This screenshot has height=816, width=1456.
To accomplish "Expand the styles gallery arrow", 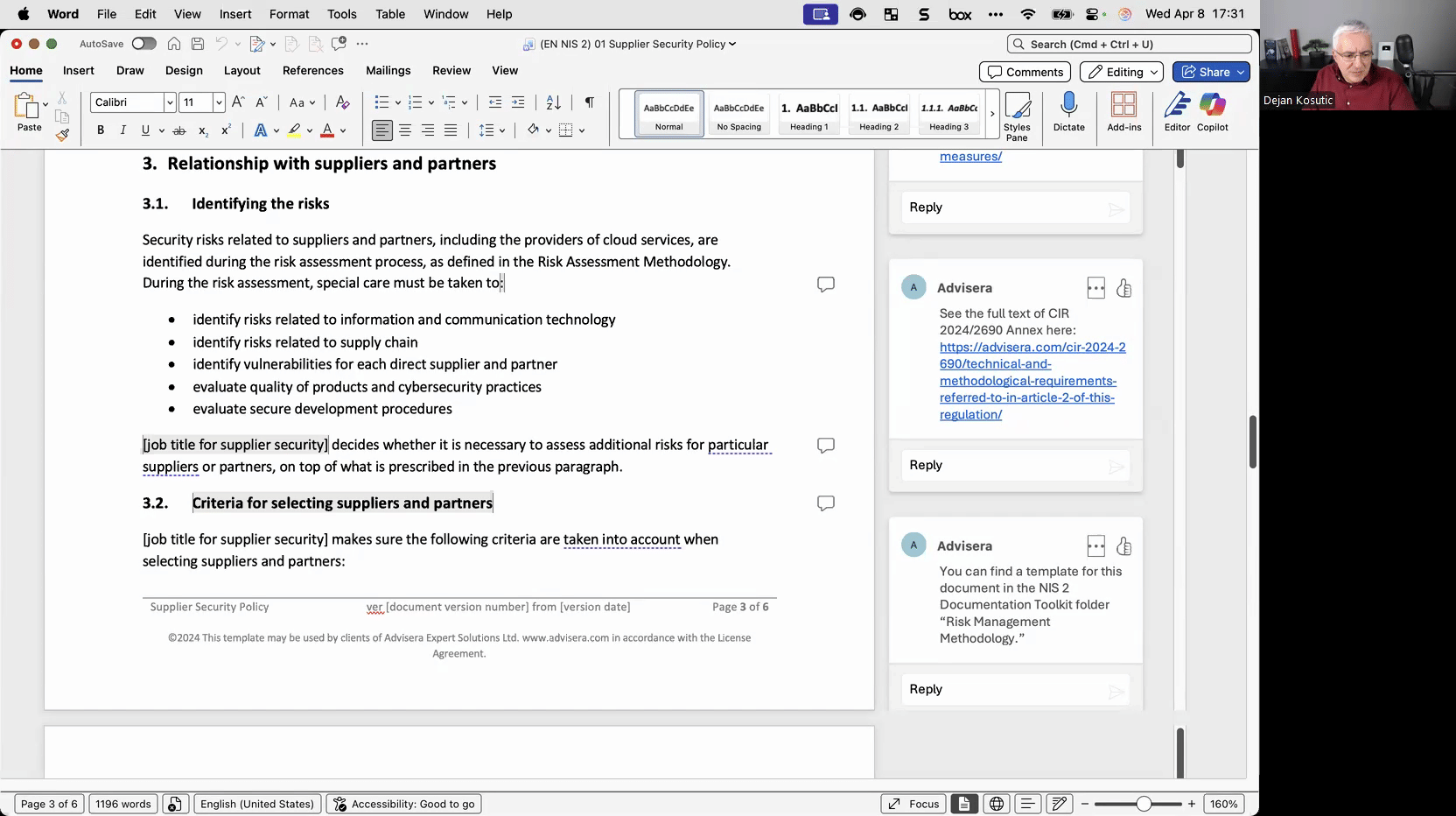I will (992, 114).
